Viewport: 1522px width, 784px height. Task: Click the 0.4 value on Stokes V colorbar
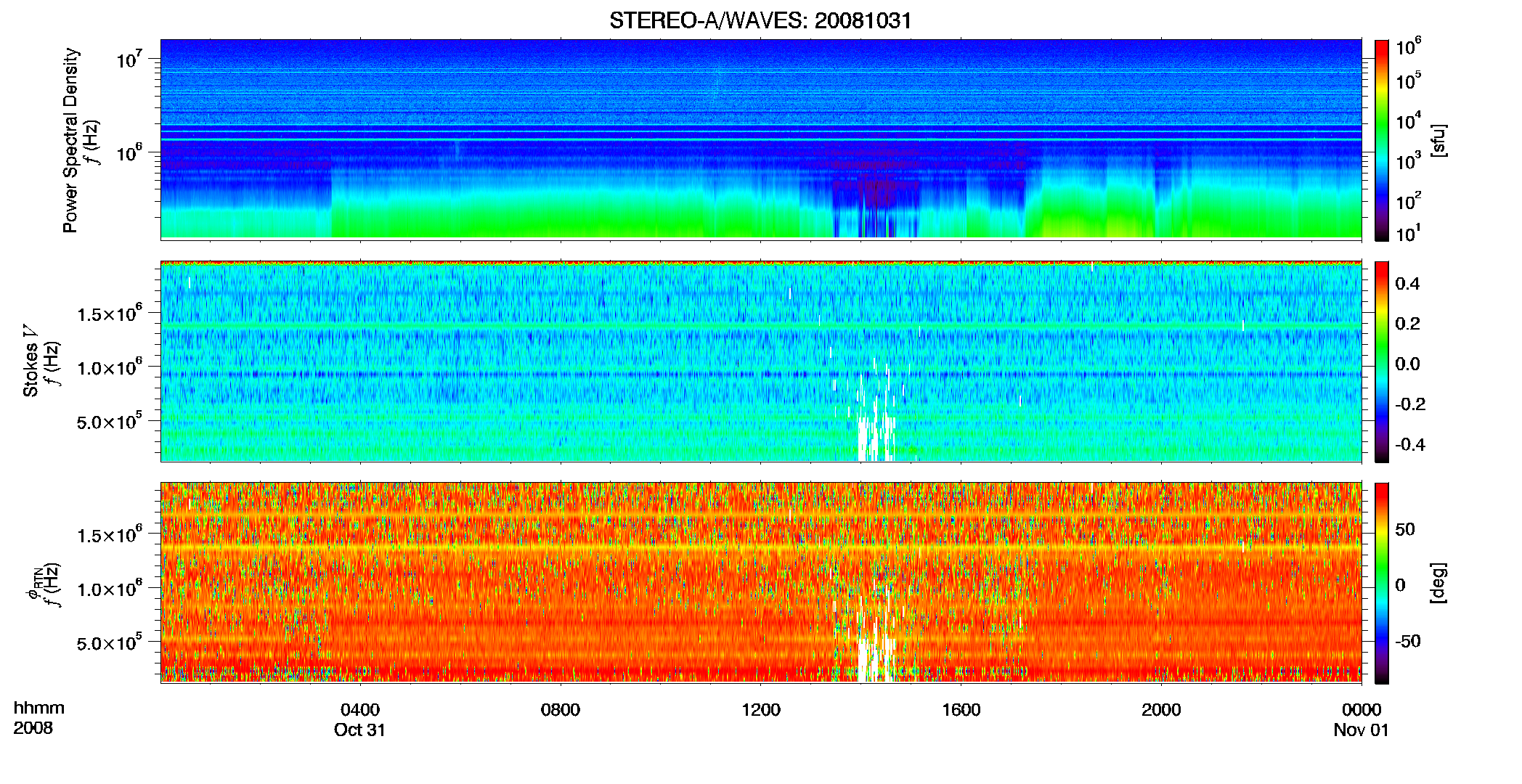(1407, 284)
